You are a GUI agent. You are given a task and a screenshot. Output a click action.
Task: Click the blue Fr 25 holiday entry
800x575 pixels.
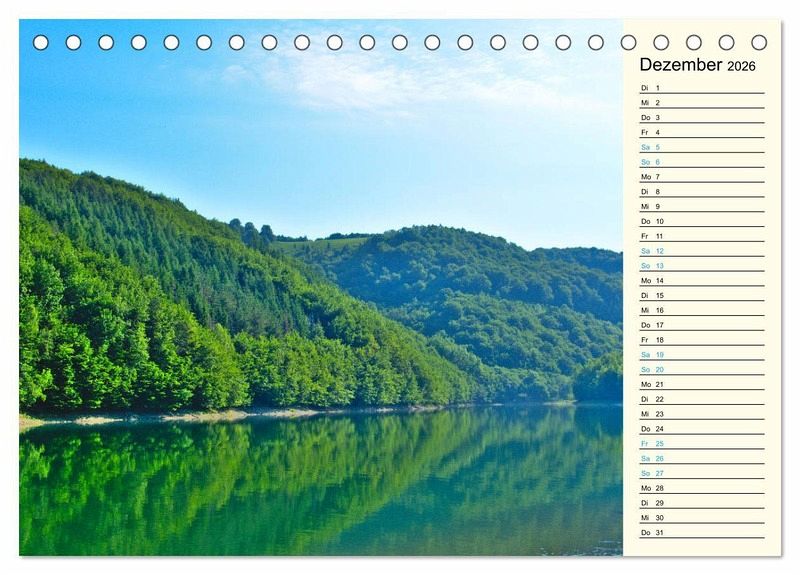click(x=701, y=444)
